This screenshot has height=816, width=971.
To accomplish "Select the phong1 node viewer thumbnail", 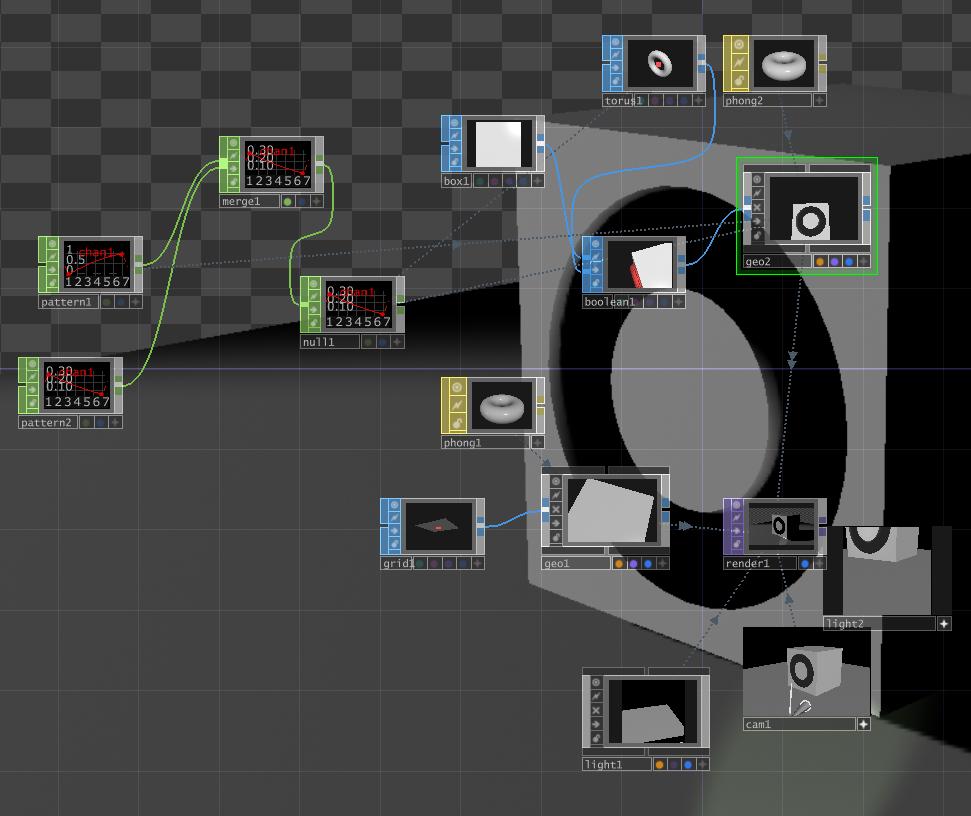I will pyautogui.click(x=502, y=406).
